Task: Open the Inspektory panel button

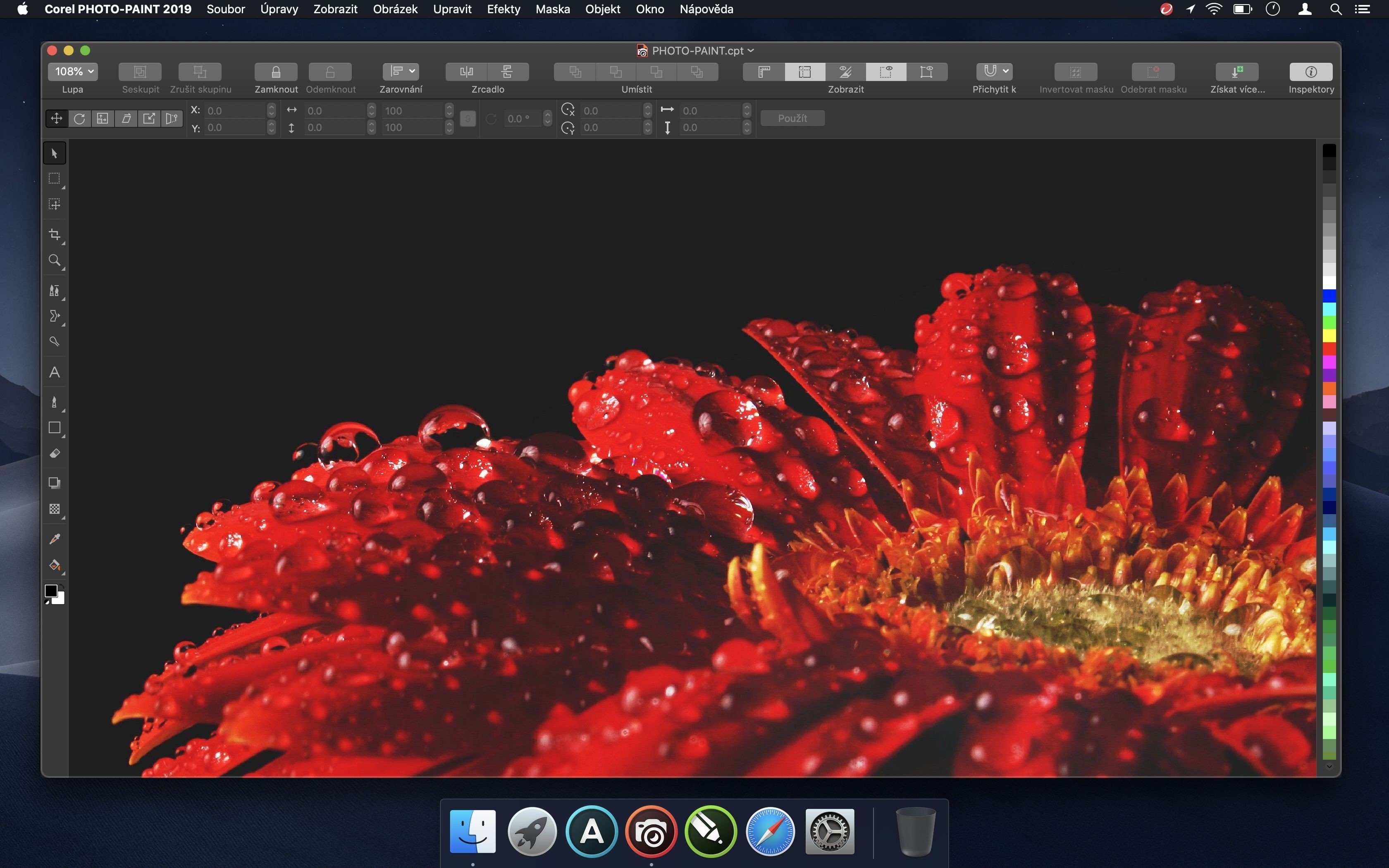Action: point(1310,72)
